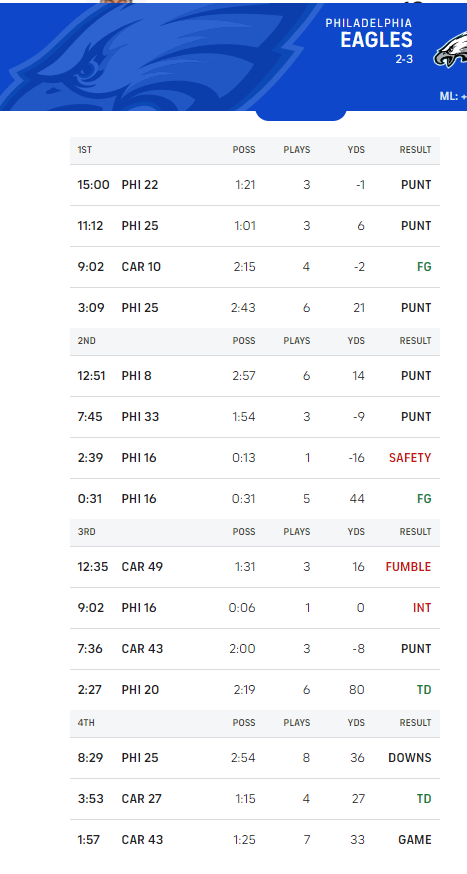Screen dimensions: 467x874
Task: Expand the 2:39 PHI 16 safety drive
Action: 255,458
